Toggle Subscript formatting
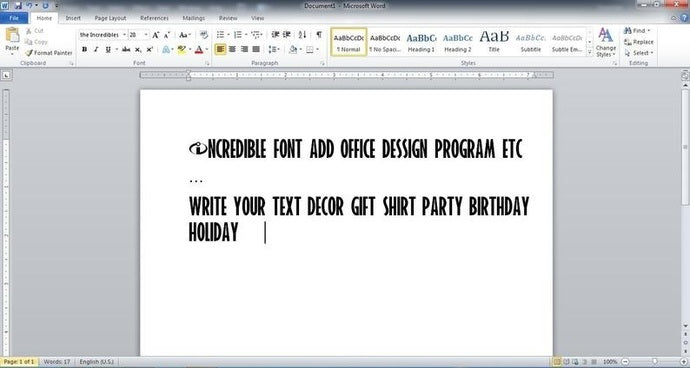The image size is (690, 368). coord(138,49)
